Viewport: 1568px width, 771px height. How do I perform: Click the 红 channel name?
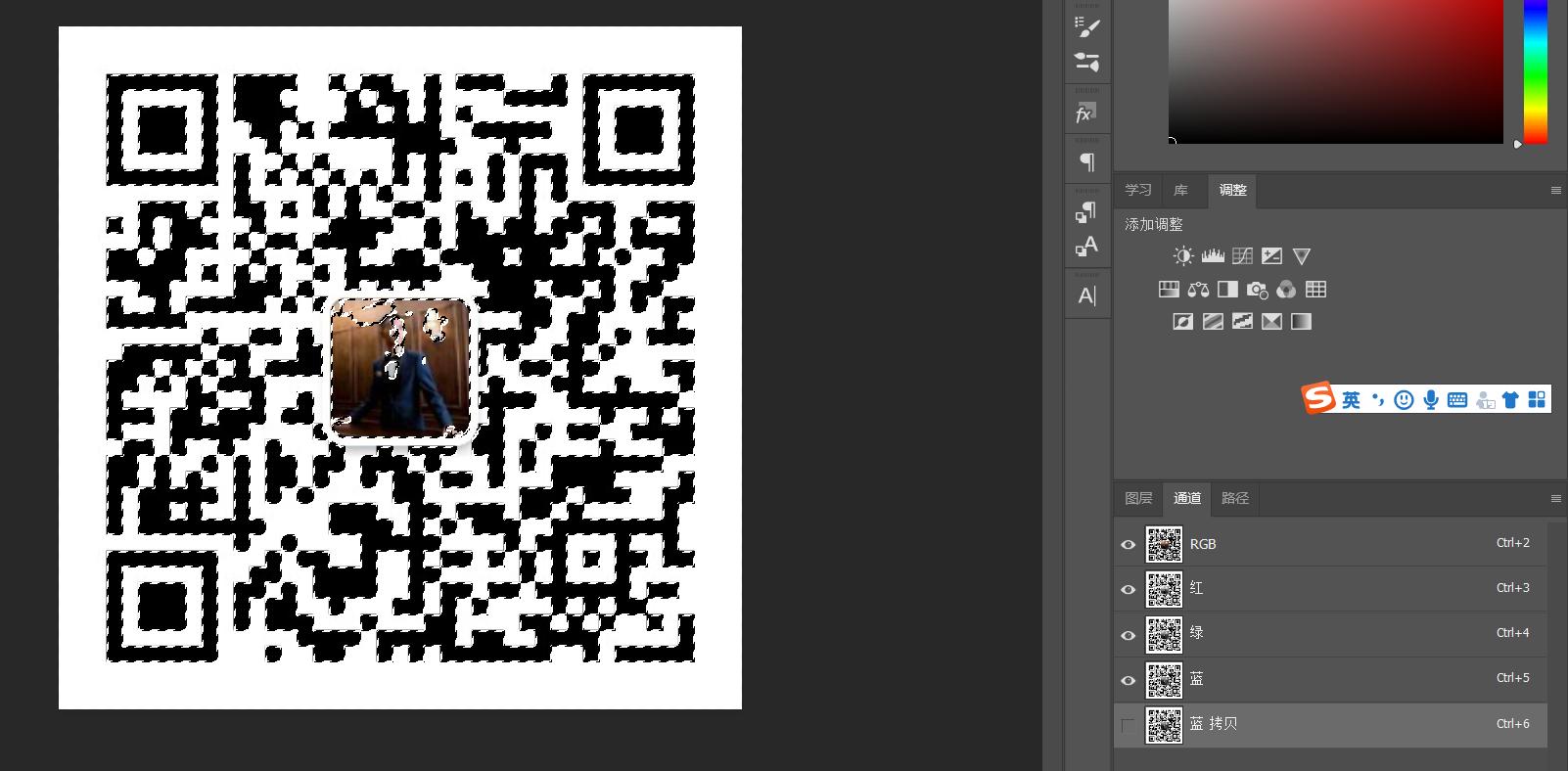pyautogui.click(x=1196, y=588)
